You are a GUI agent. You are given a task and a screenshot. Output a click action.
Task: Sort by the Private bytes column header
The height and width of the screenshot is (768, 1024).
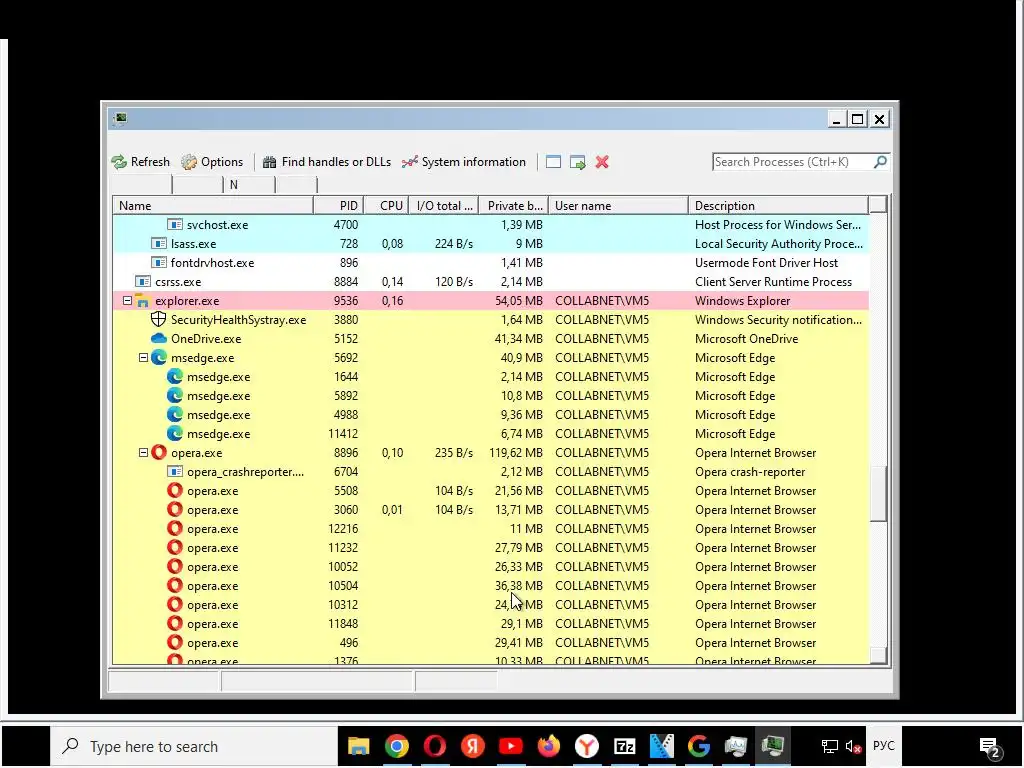(514, 206)
